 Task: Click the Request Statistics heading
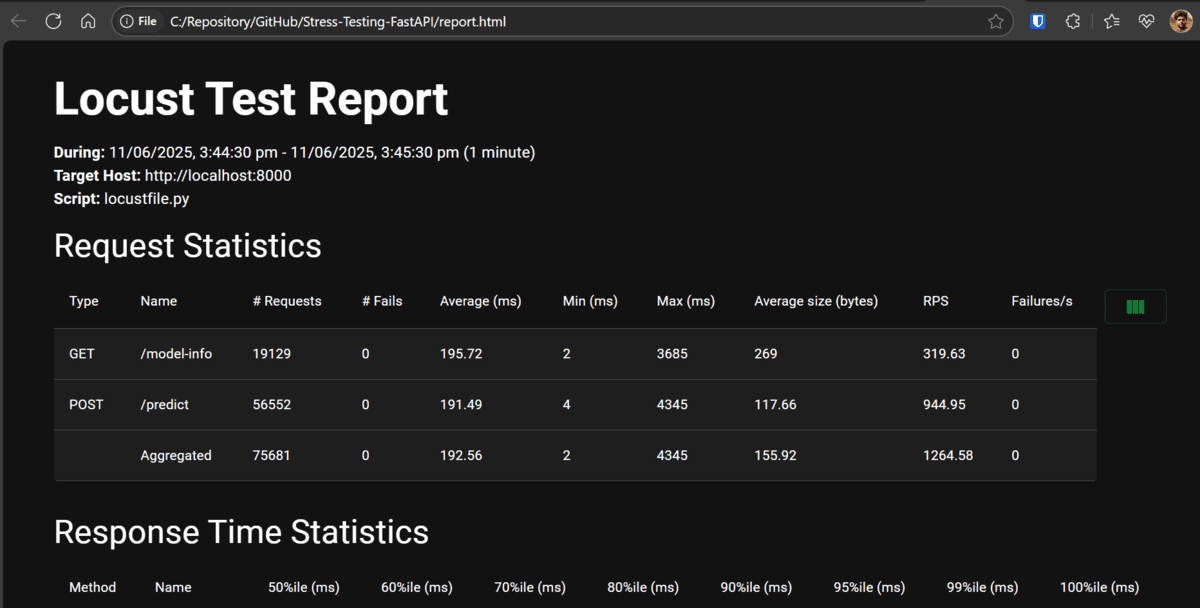tap(188, 246)
